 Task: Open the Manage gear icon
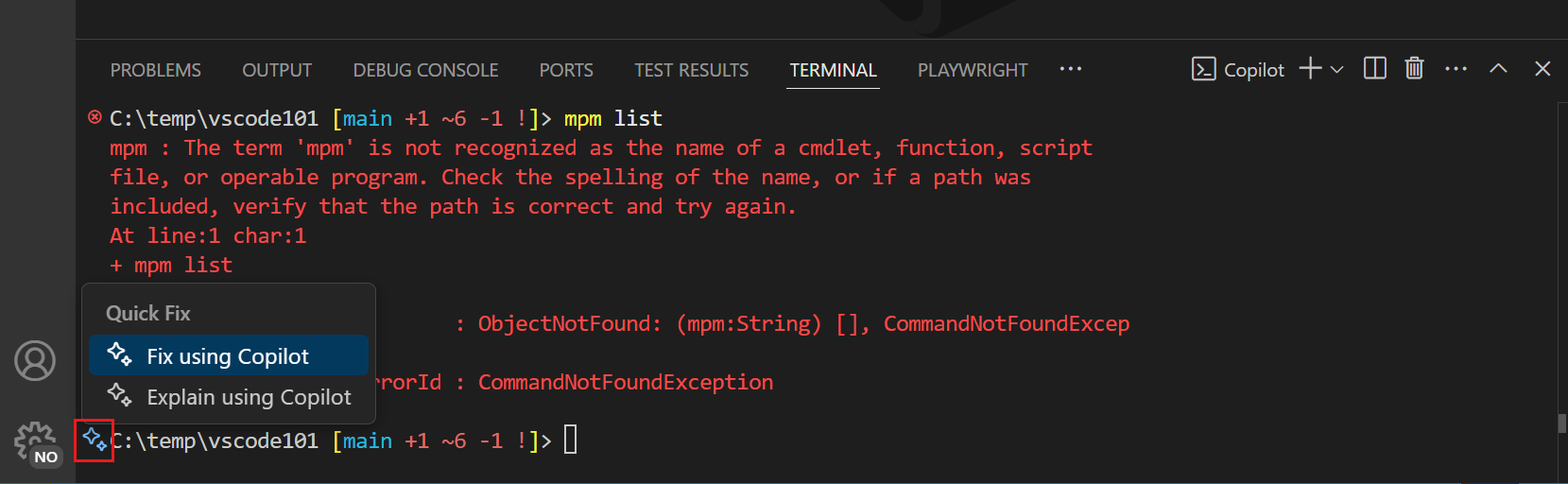pos(35,441)
